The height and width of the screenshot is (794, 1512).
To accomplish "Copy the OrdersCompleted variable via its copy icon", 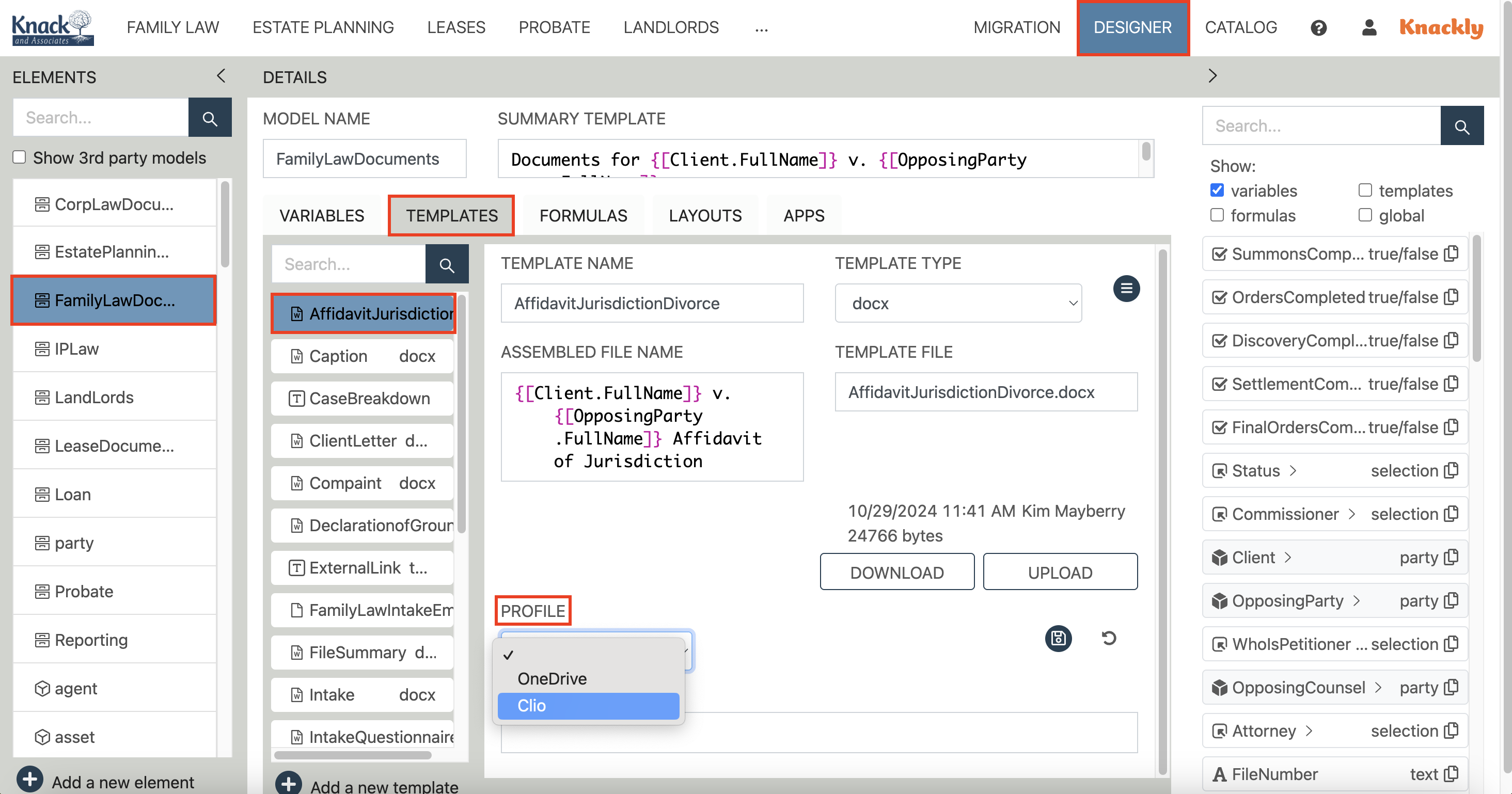I will pos(1452,297).
